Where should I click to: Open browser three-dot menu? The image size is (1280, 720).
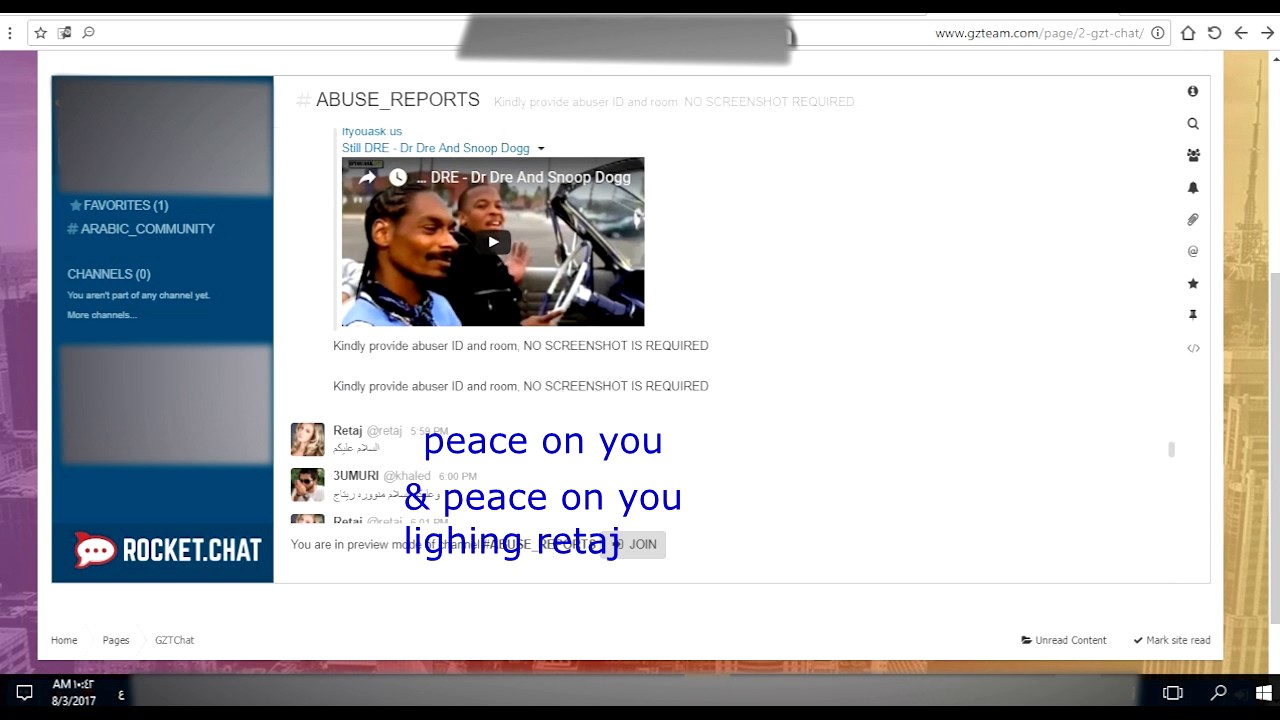click(x=10, y=33)
